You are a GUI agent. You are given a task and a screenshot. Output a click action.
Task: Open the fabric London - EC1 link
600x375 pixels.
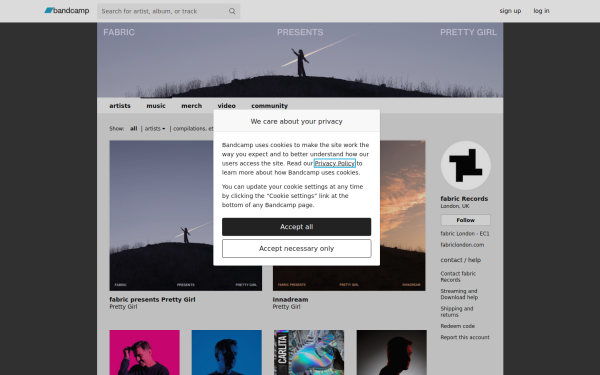pos(465,233)
